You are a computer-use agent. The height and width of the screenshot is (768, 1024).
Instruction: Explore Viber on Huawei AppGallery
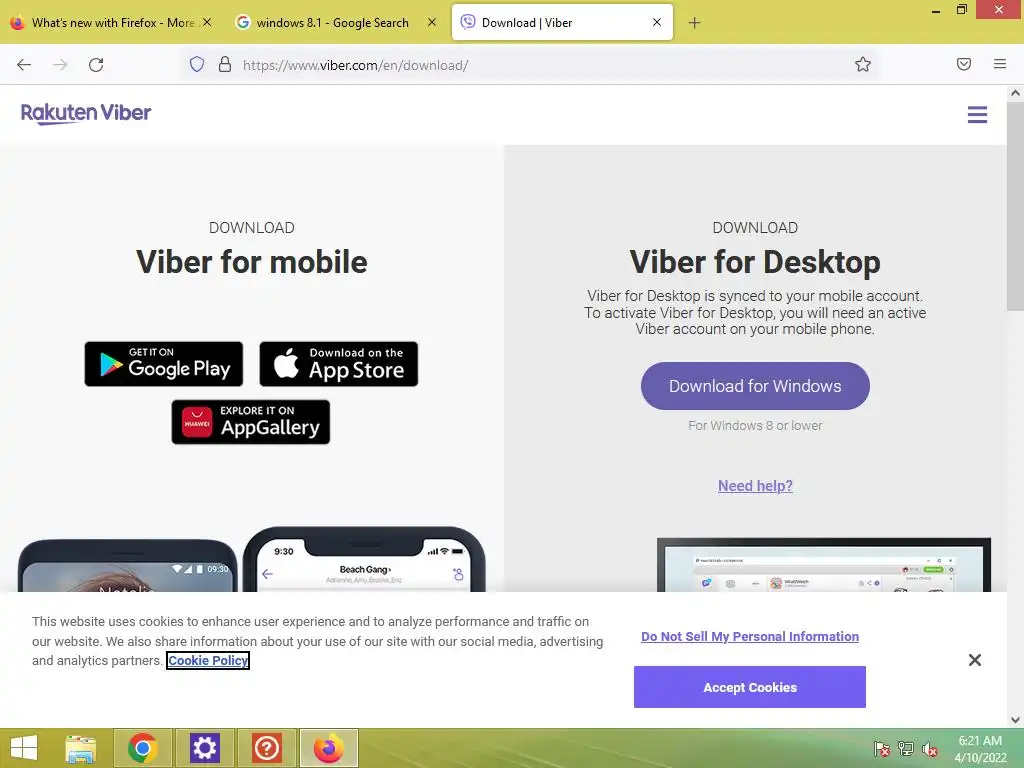coord(251,422)
